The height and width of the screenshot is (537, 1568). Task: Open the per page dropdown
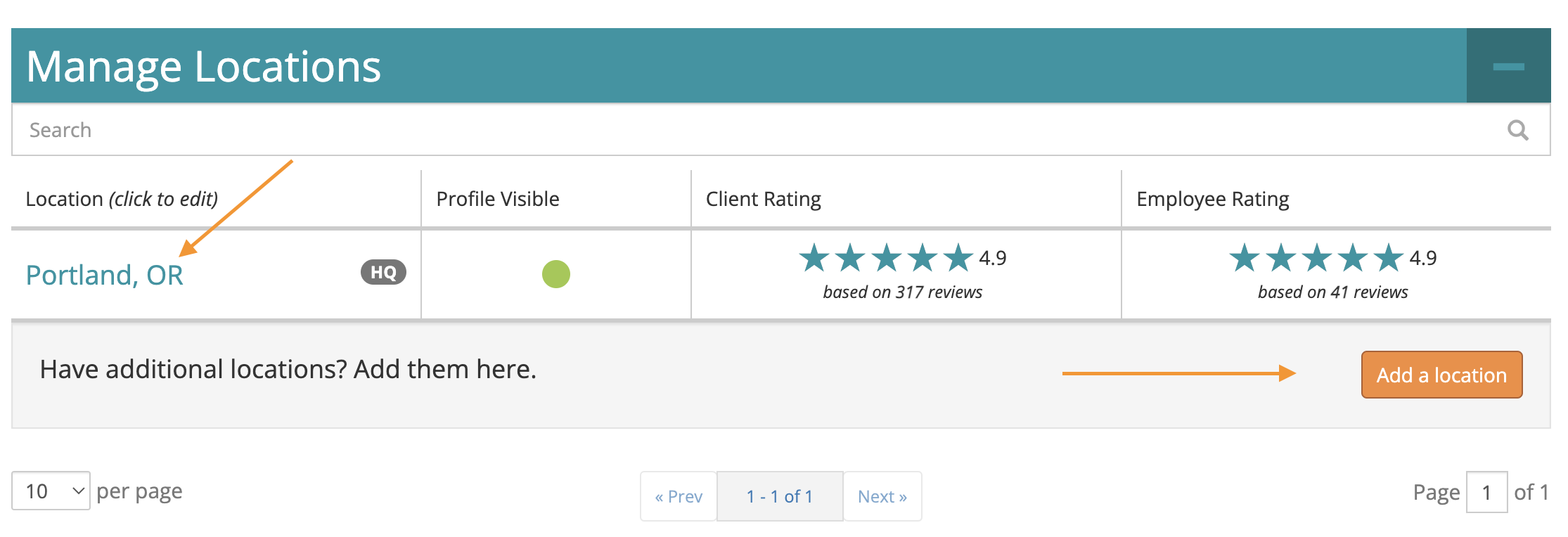coord(51,491)
